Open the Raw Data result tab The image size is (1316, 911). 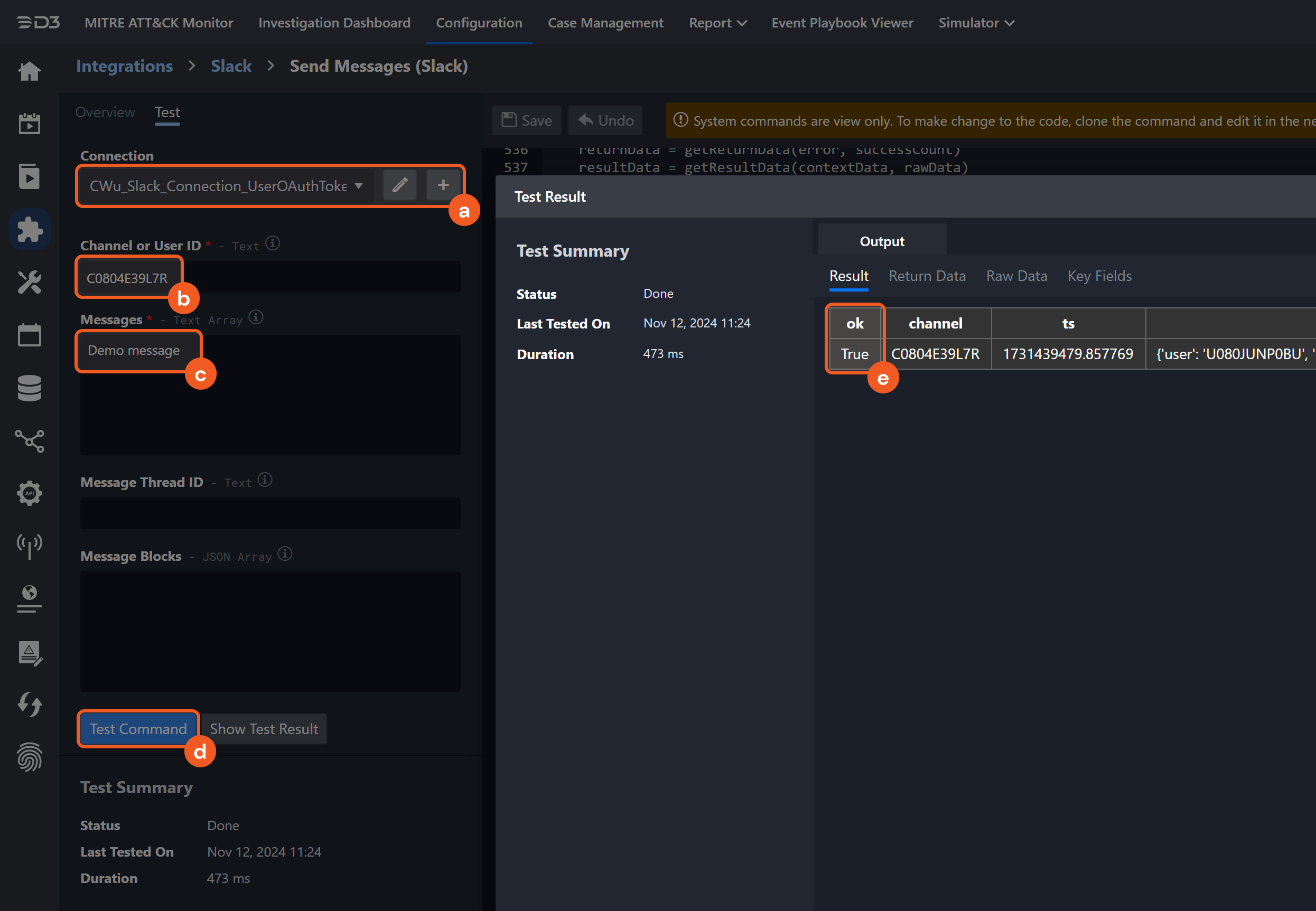click(1016, 276)
